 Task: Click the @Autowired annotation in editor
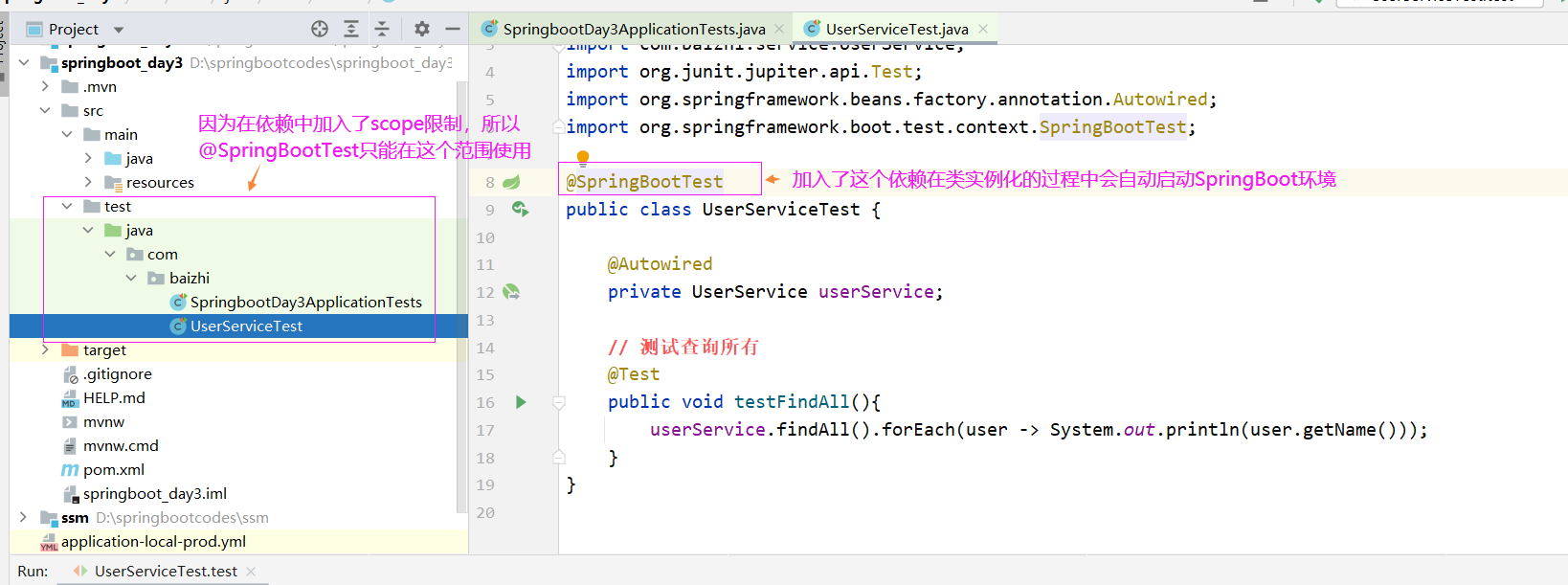tap(660, 264)
